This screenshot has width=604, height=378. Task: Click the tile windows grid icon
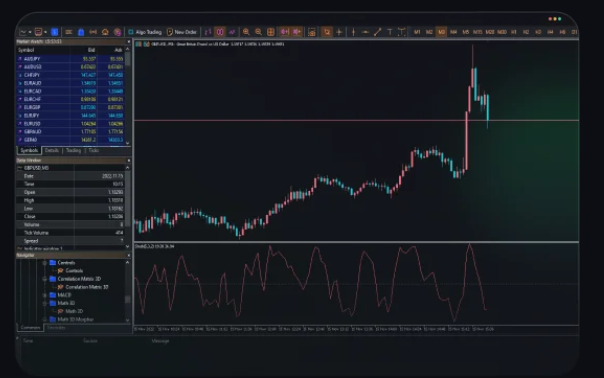coord(271,32)
